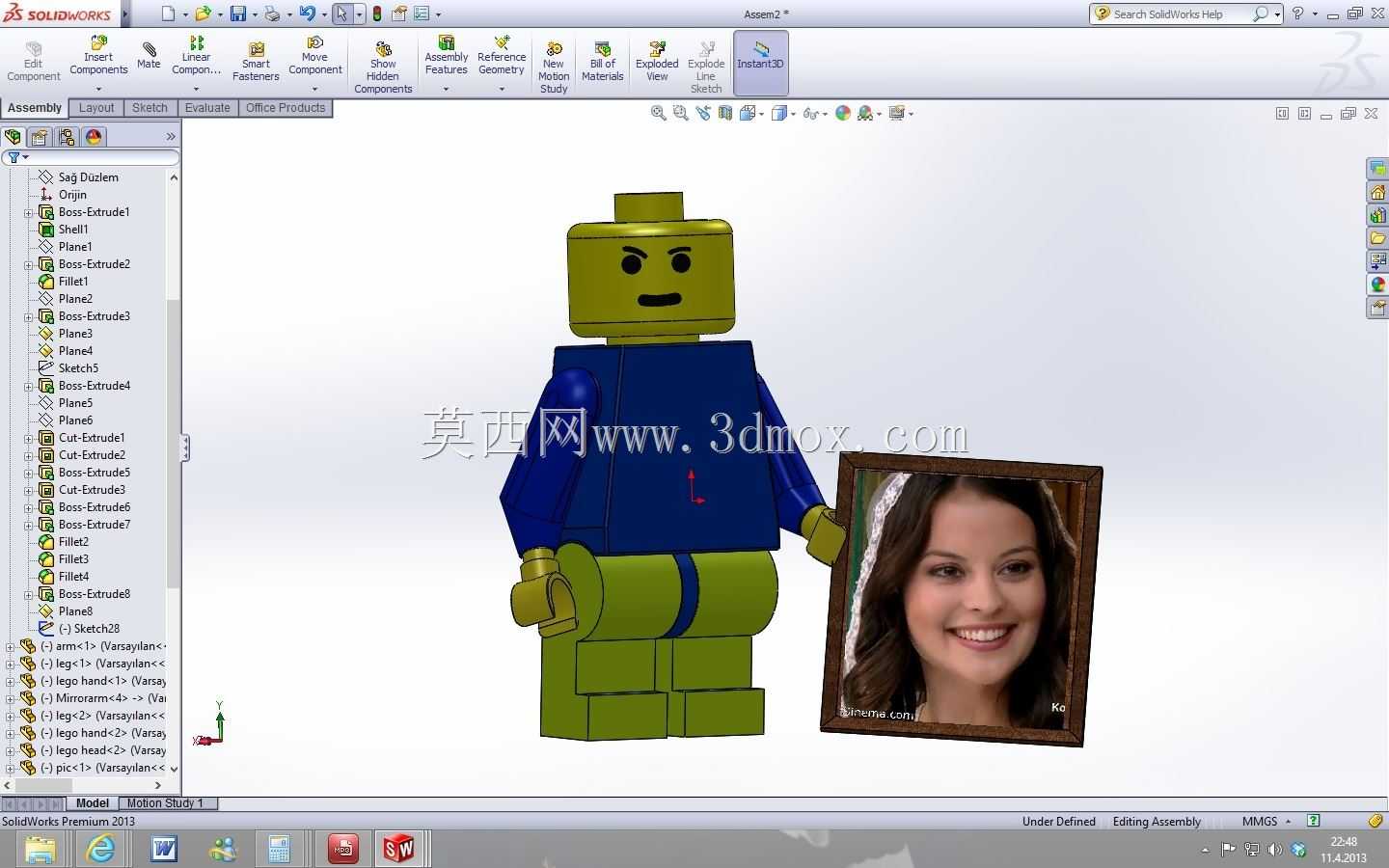Select the Model tab at the bottom
The image size is (1389, 868).
(93, 802)
